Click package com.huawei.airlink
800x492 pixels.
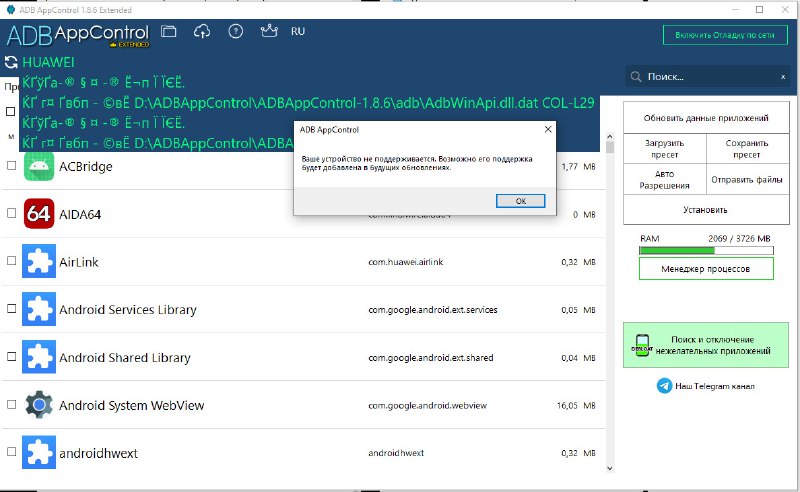pyautogui.click(x=406, y=262)
